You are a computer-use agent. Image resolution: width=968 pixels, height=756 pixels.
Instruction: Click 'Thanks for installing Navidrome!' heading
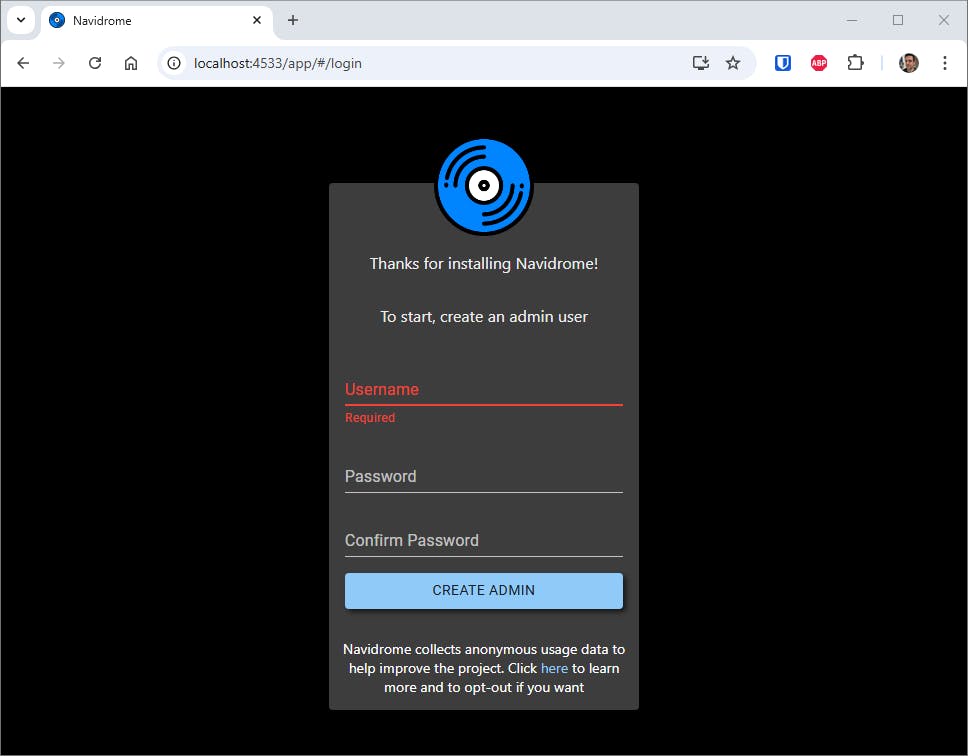[x=484, y=264]
